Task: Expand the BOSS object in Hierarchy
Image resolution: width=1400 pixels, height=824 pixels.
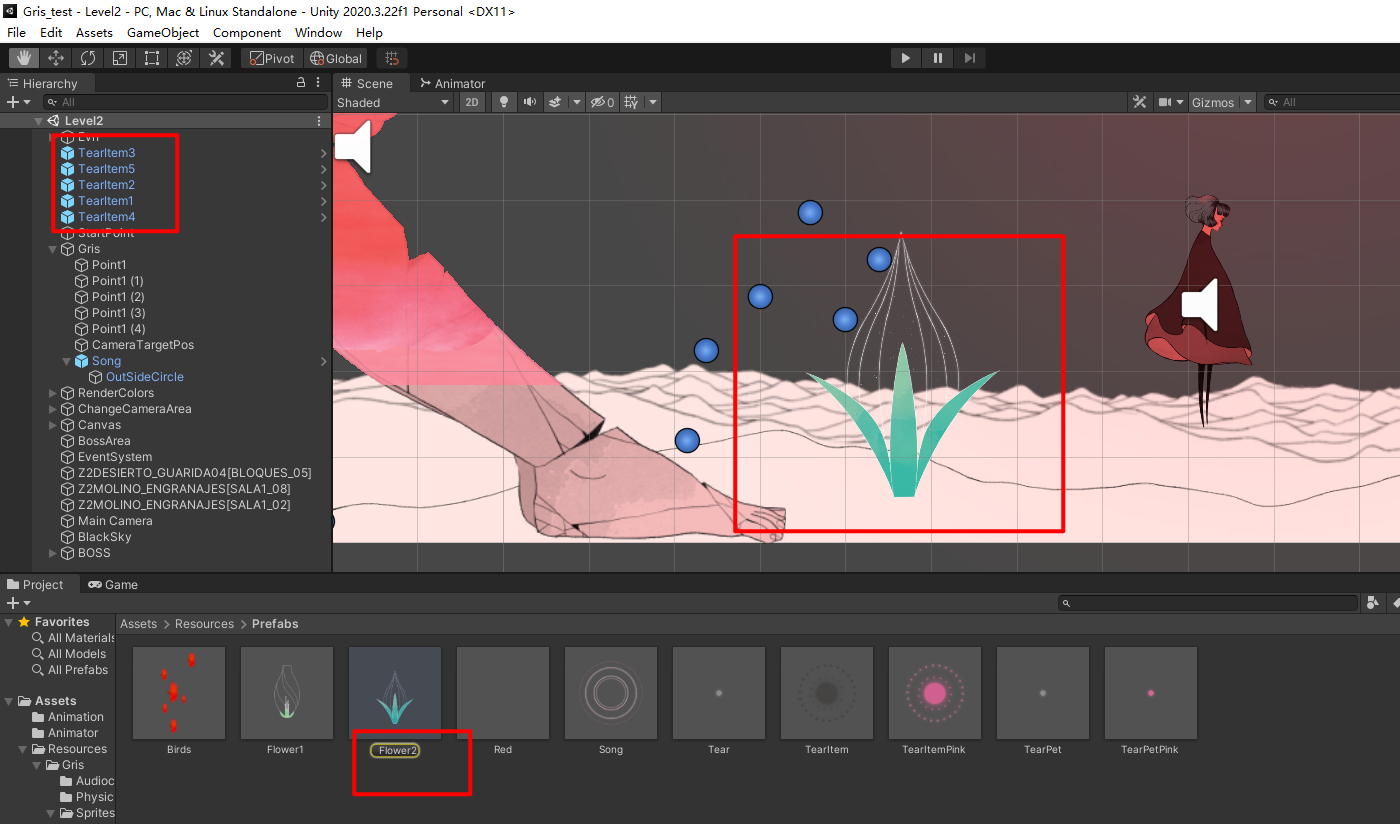Action: pyautogui.click(x=53, y=553)
